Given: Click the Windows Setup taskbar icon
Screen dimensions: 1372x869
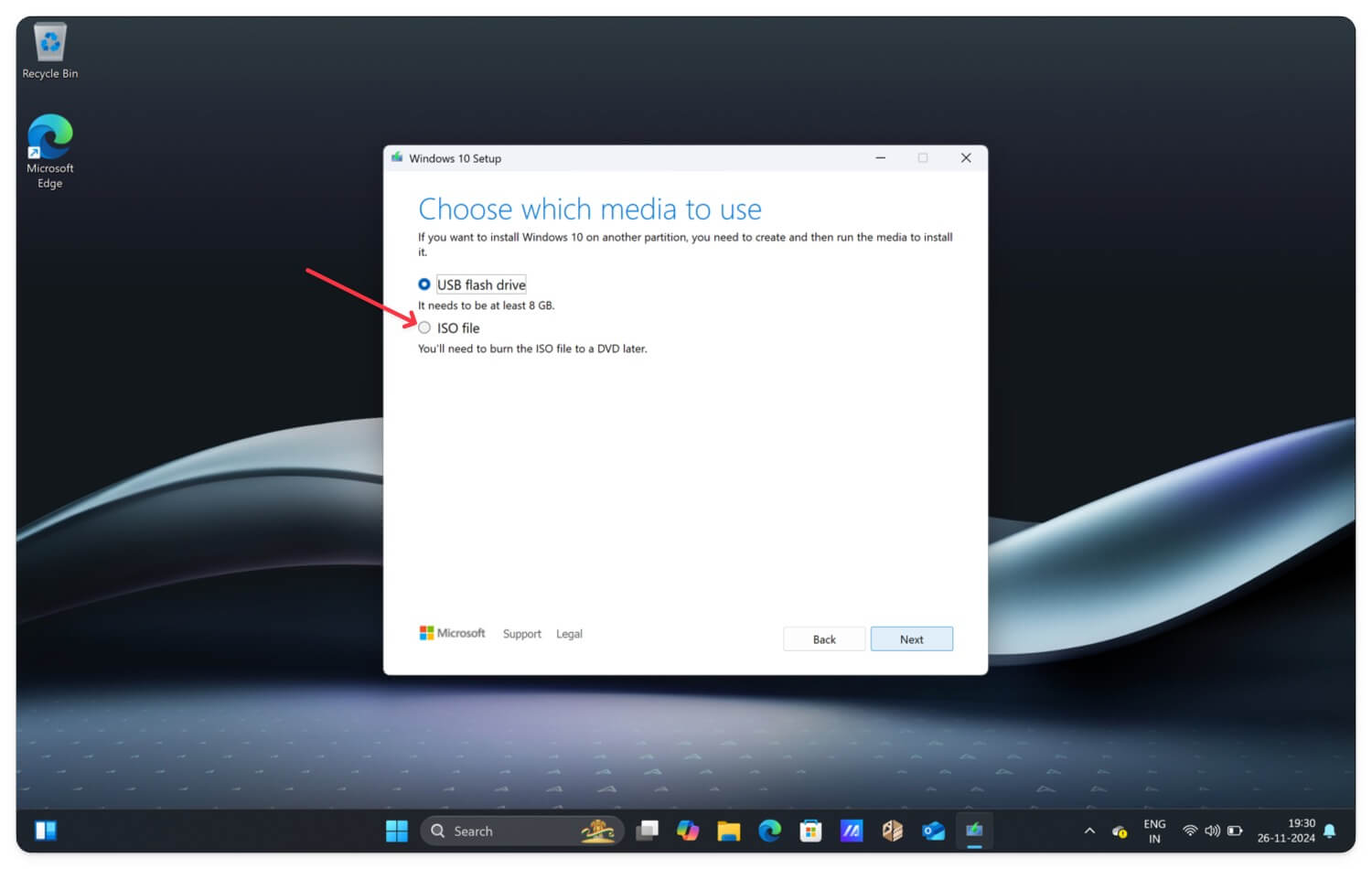Looking at the screenshot, I should pos(974,831).
